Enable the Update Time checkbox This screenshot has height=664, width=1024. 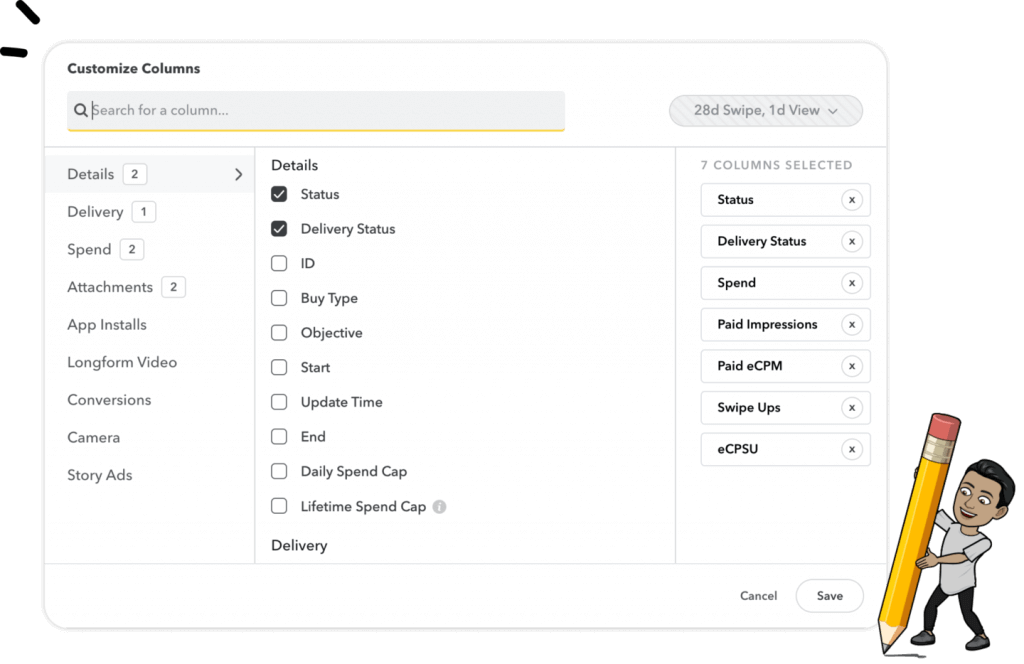coord(279,402)
